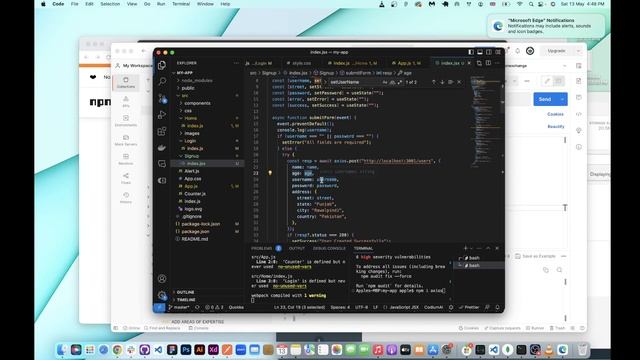The height and width of the screenshot is (360, 640).
Task: Open the Terminal menu in menu bar
Action: pos(181,4)
